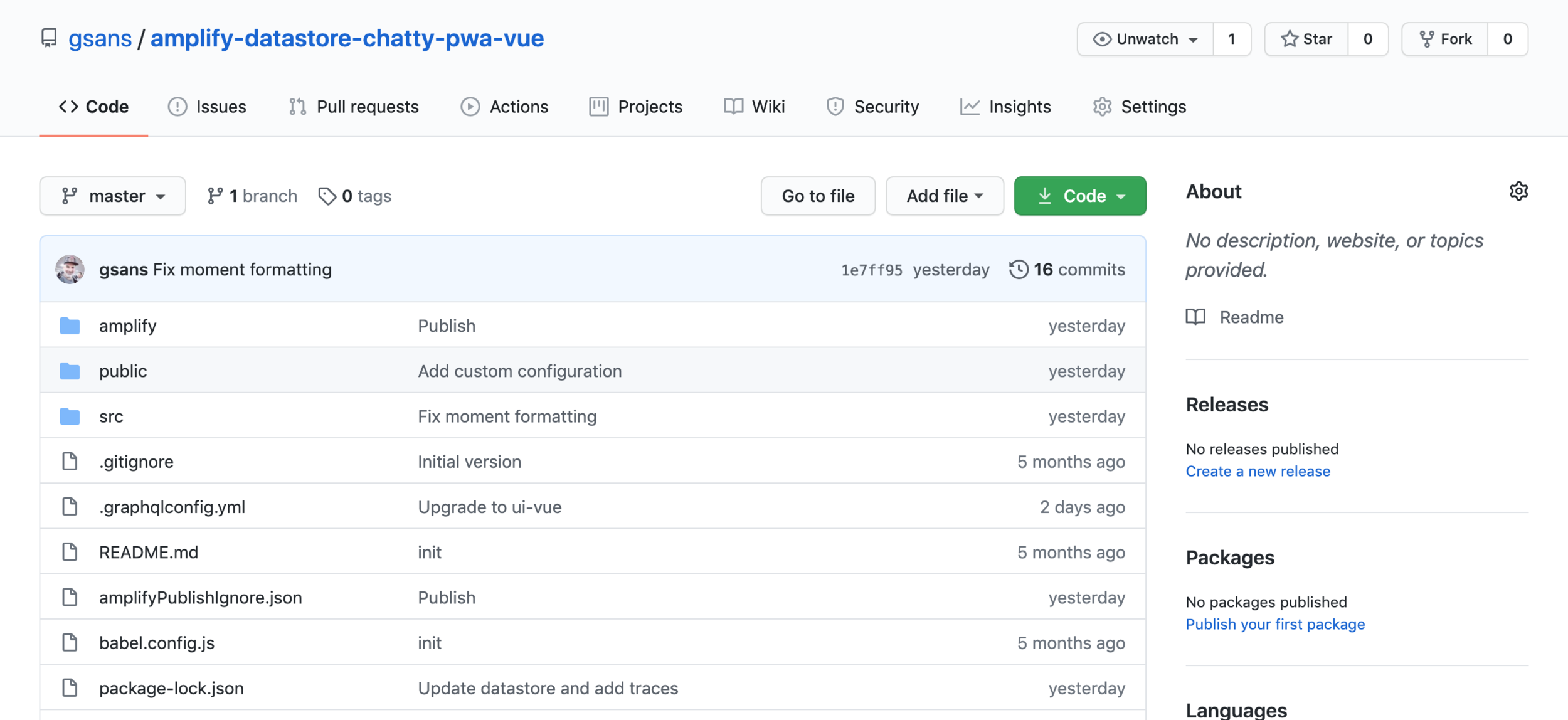The height and width of the screenshot is (720, 1568).
Task: Click Create a new release link
Action: pos(1258,471)
